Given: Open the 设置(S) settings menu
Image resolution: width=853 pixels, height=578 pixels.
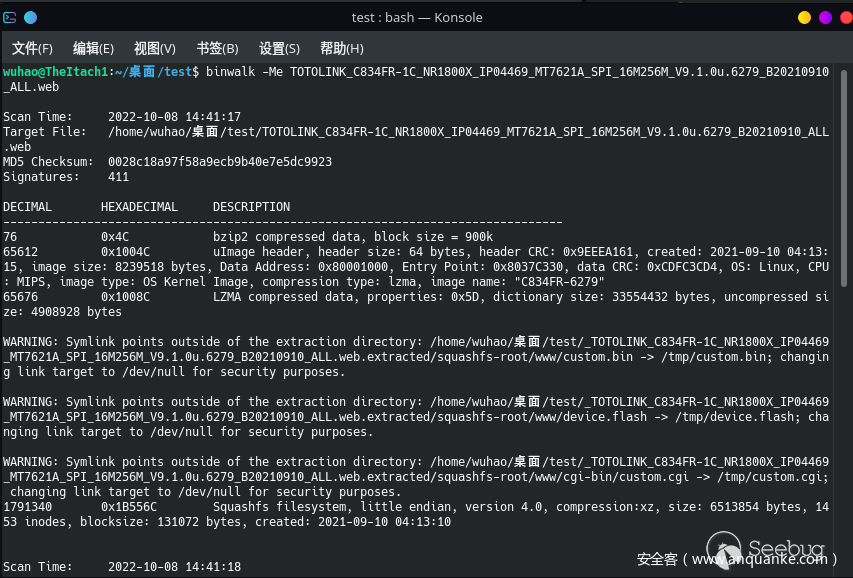Looking at the screenshot, I should point(279,48).
